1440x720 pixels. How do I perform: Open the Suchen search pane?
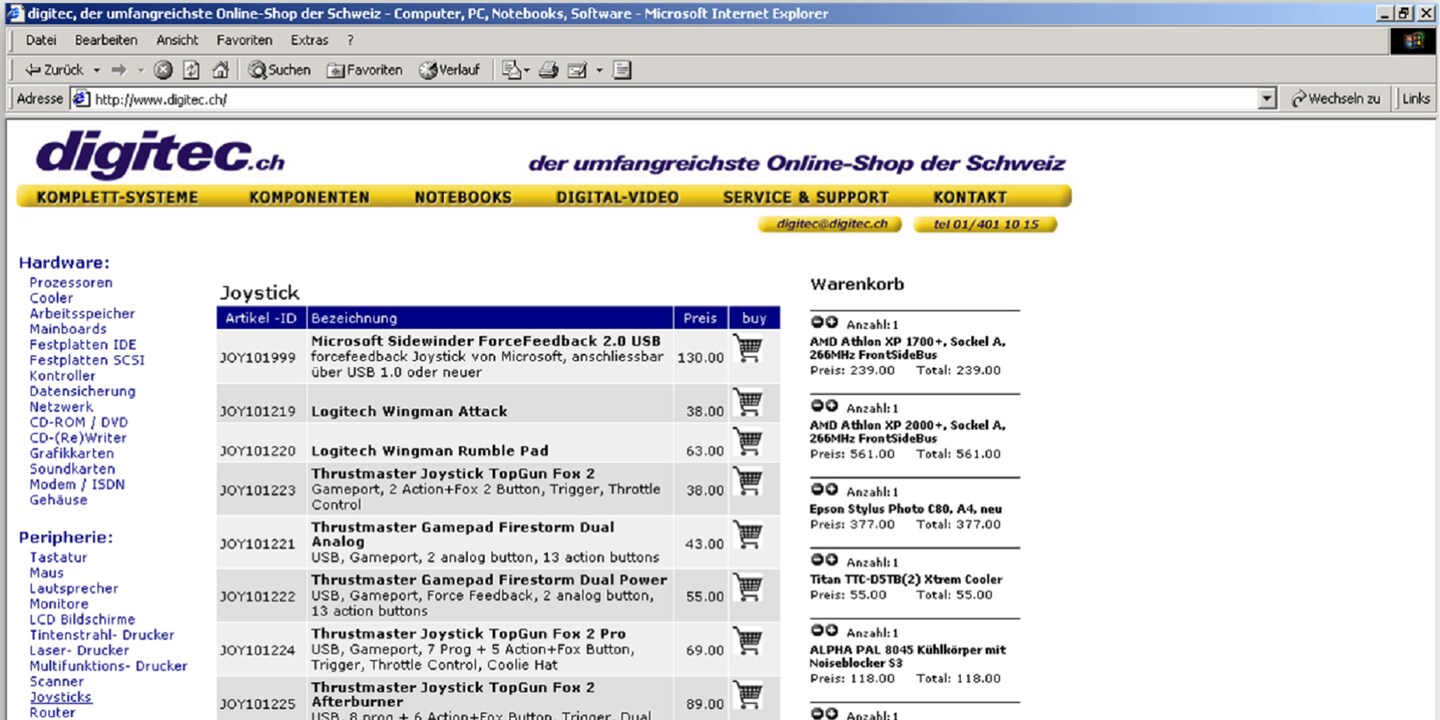point(280,70)
